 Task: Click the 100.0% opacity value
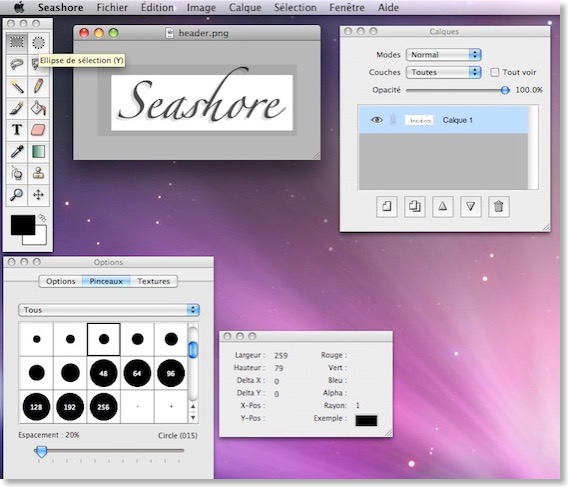click(x=529, y=90)
